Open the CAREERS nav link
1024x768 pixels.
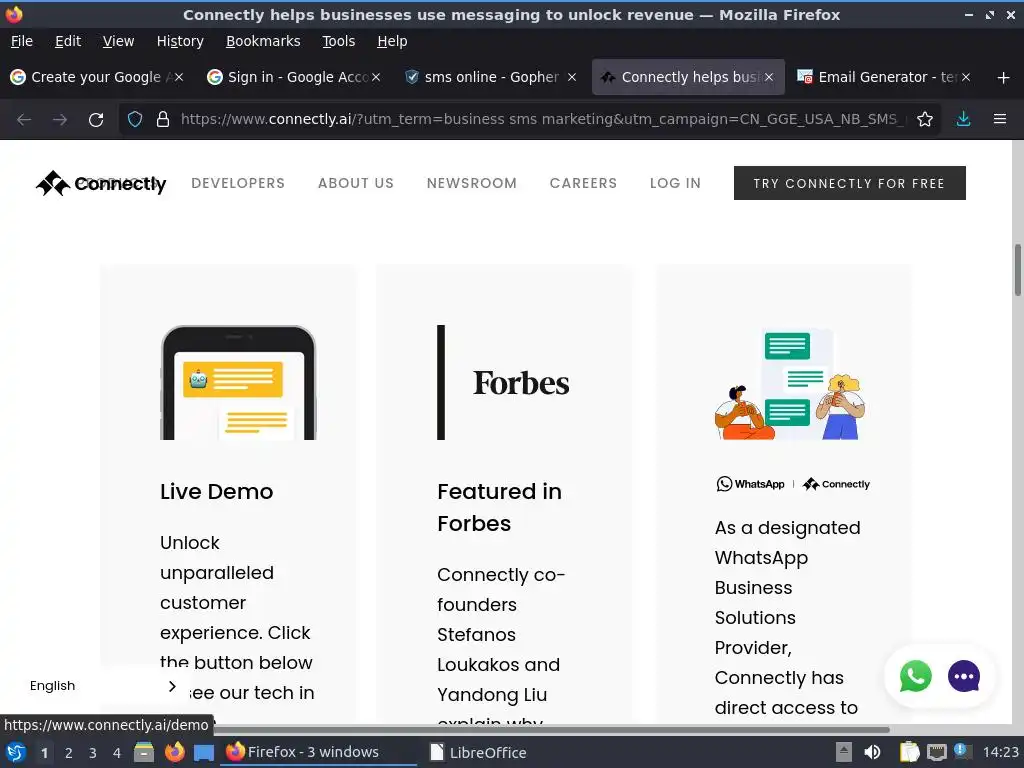583,184
